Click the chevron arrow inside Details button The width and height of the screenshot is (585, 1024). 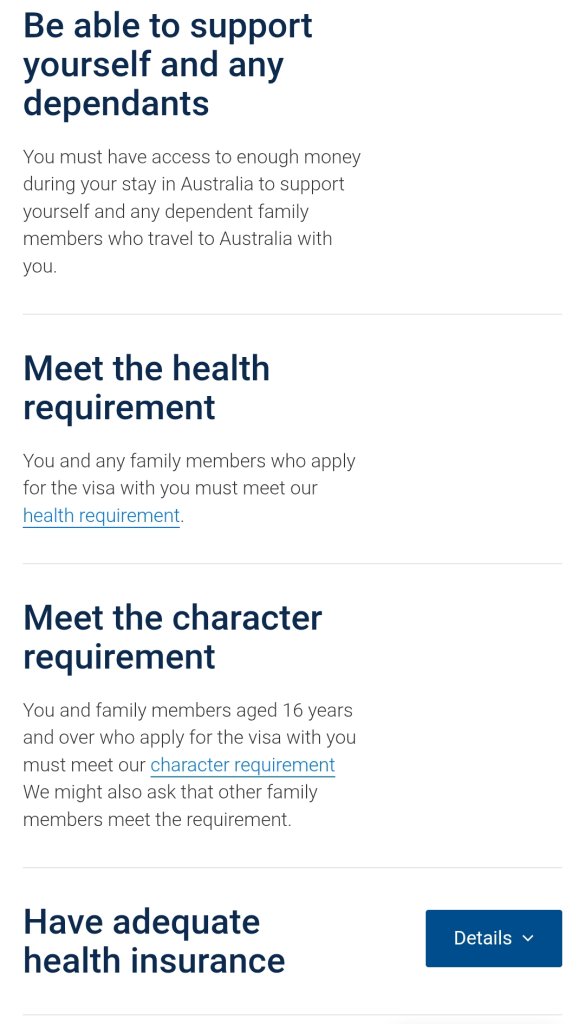[528, 938]
